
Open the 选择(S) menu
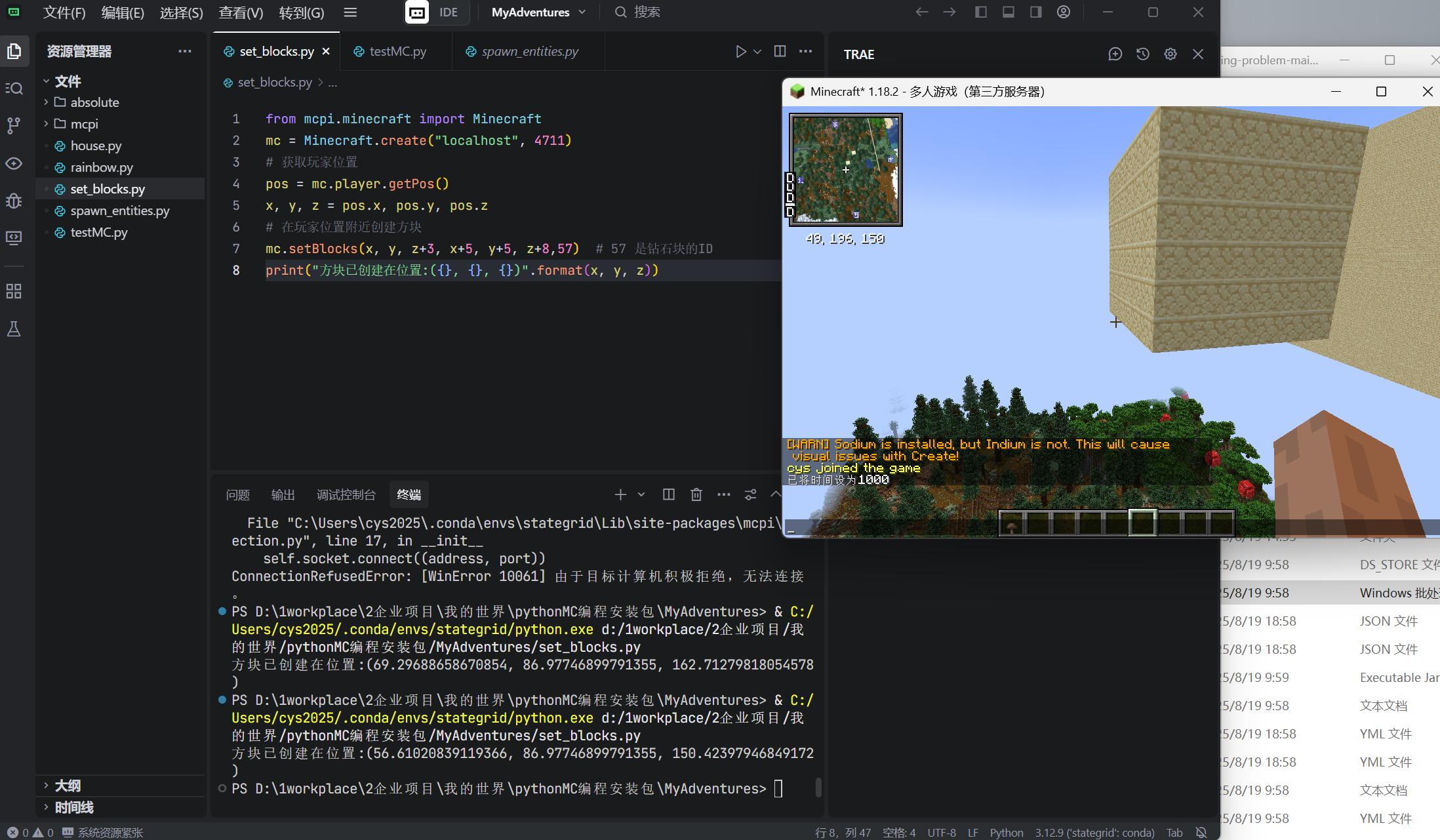[182, 12]
